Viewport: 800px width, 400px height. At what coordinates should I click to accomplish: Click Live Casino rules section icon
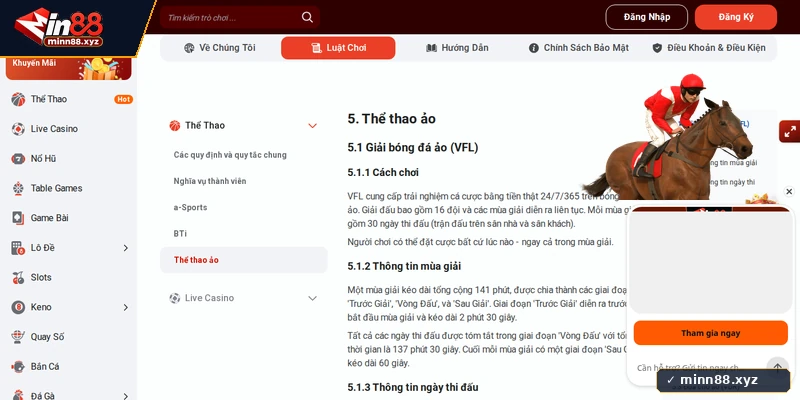pyautogui.click(x=175, y=298)
